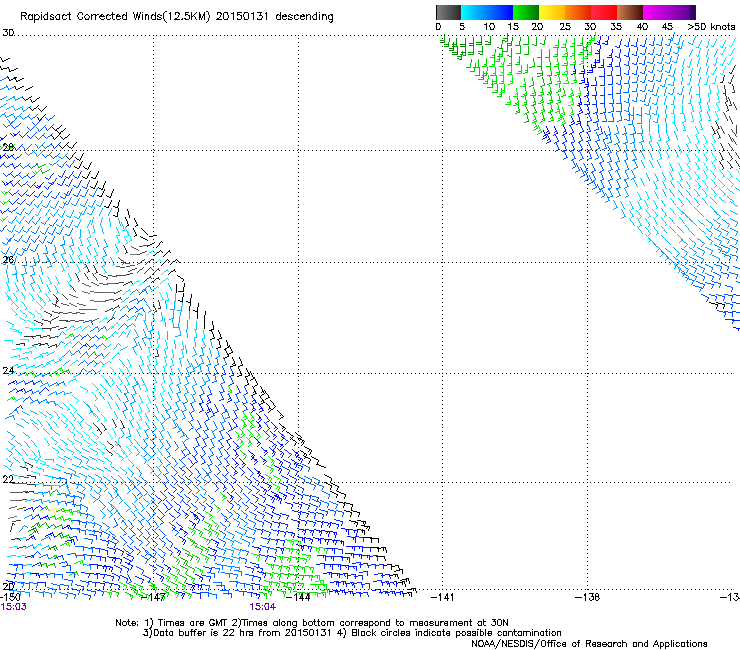Click the latitude label 22

(x=8, y=480)
